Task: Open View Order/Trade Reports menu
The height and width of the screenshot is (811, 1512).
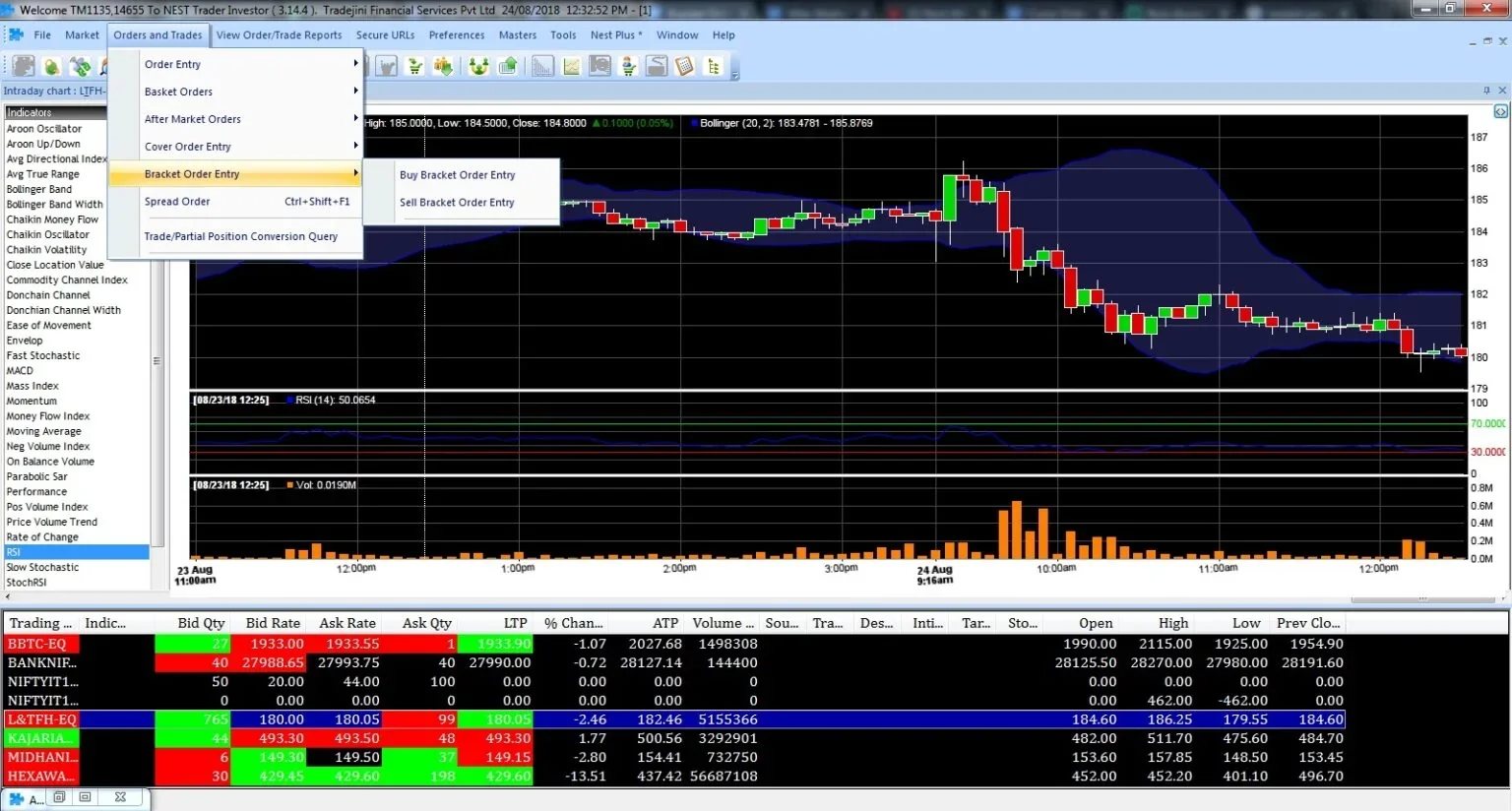Action: (280, 34)
